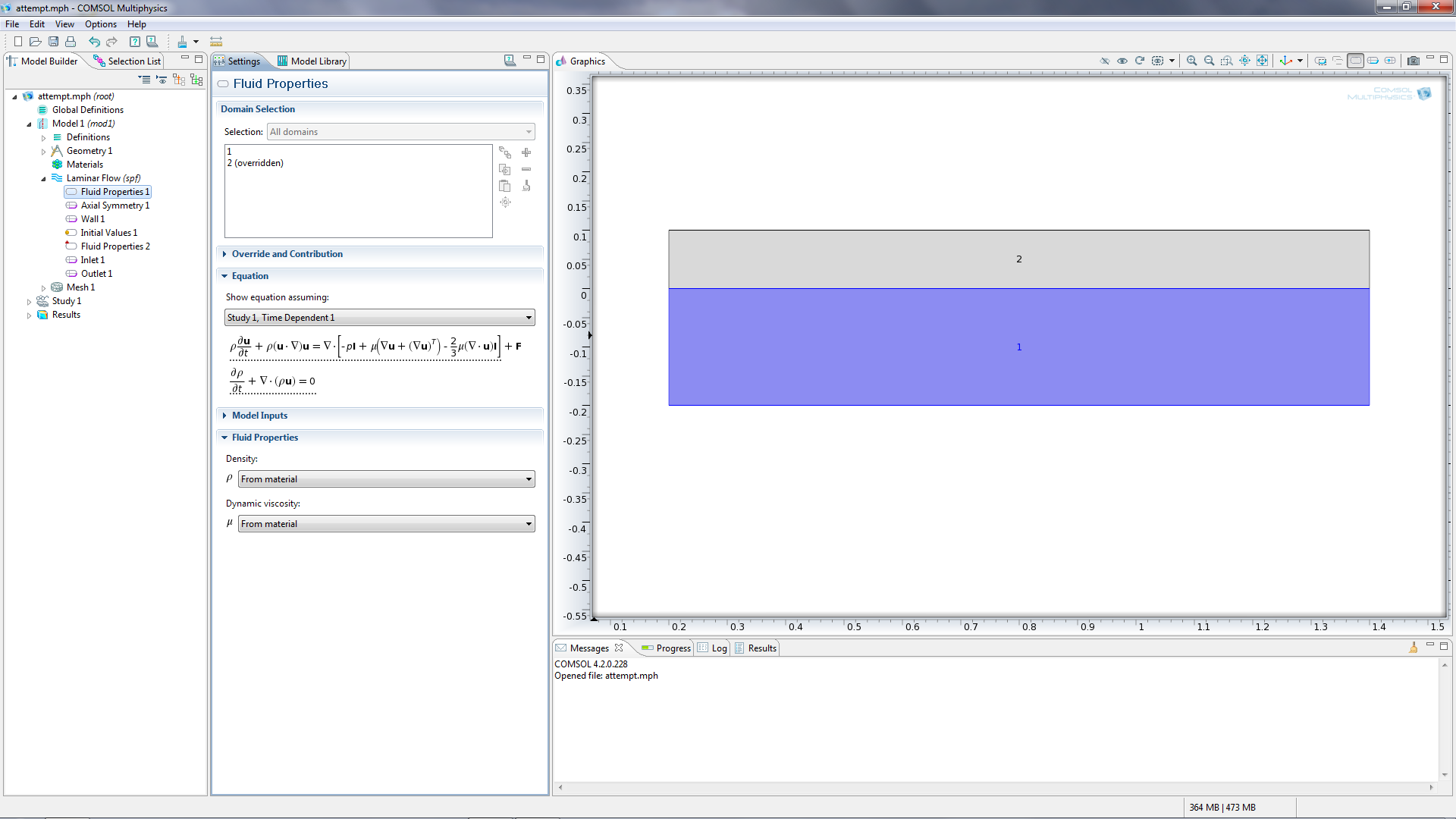
Task: Take a snapshot with the camera icon
Action: click(x=1414, y=61)
